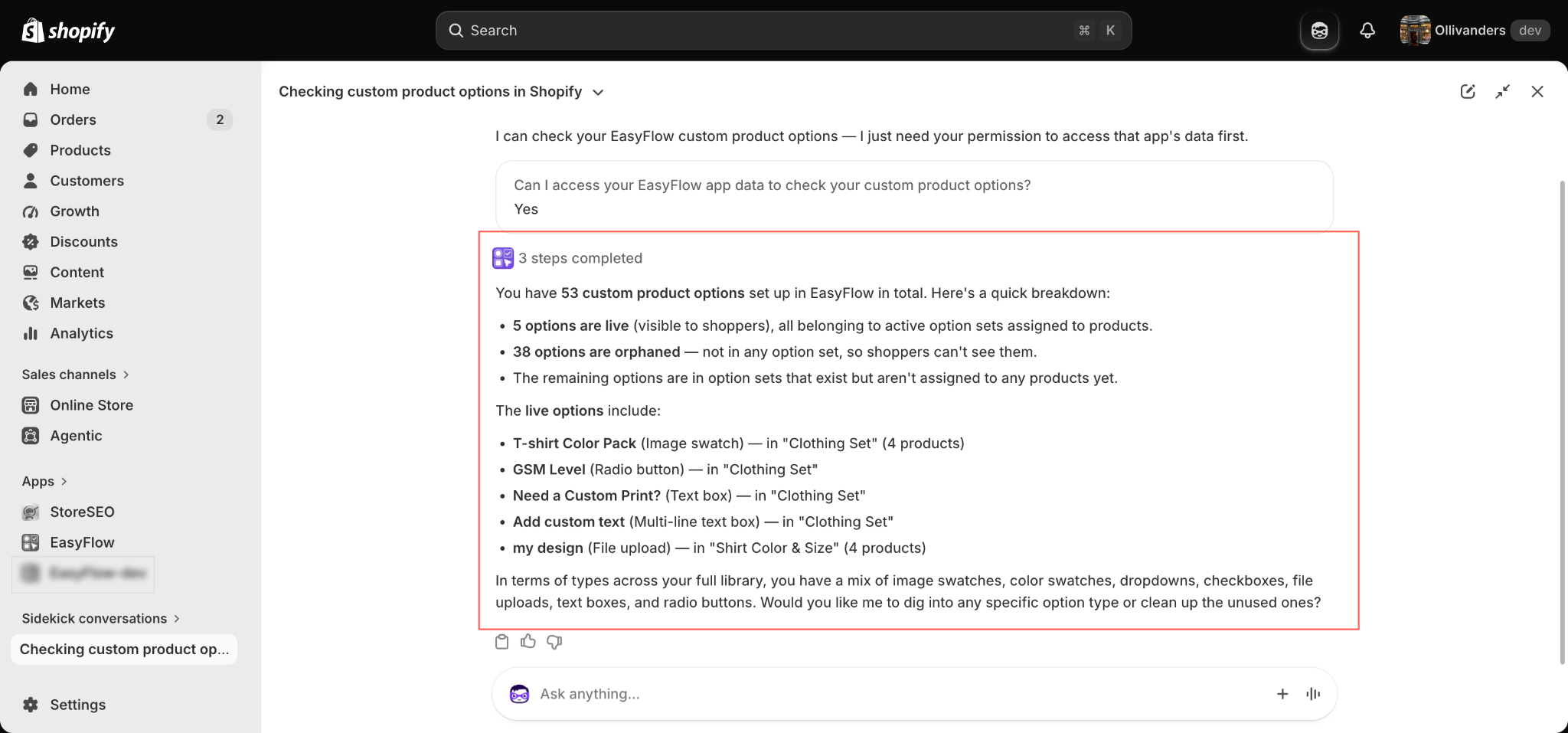
Task: Click the Markets globe icon
Action: (x=31, y=303)
